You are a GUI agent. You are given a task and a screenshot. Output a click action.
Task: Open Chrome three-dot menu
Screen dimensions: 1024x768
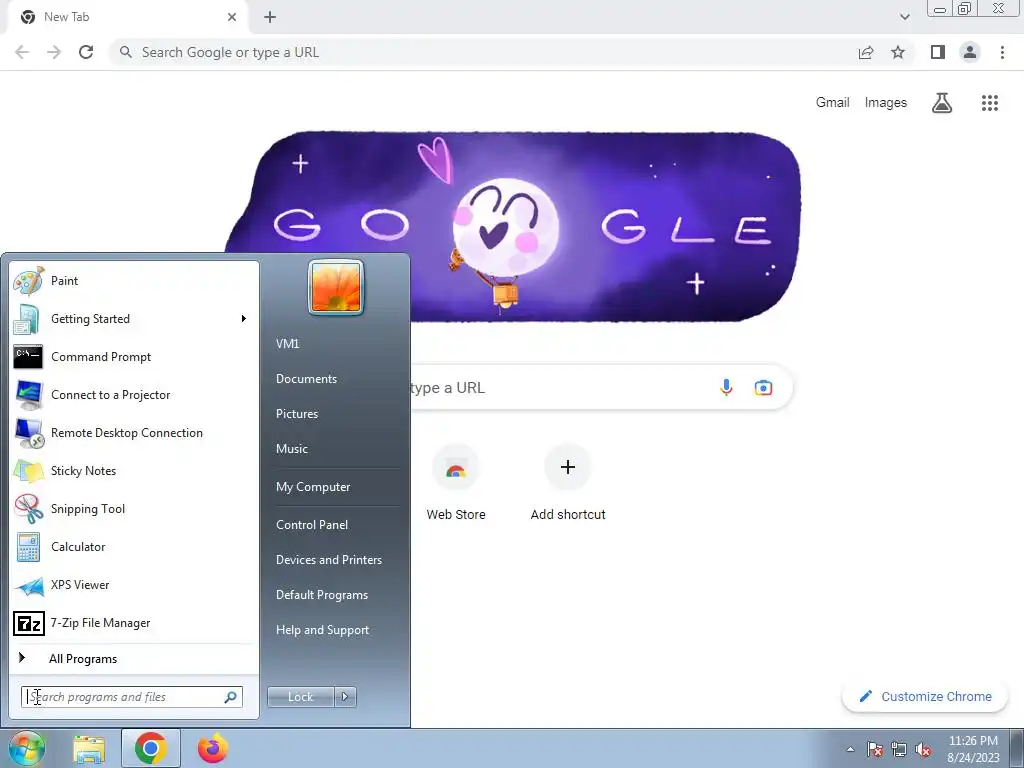point(1002,52)
